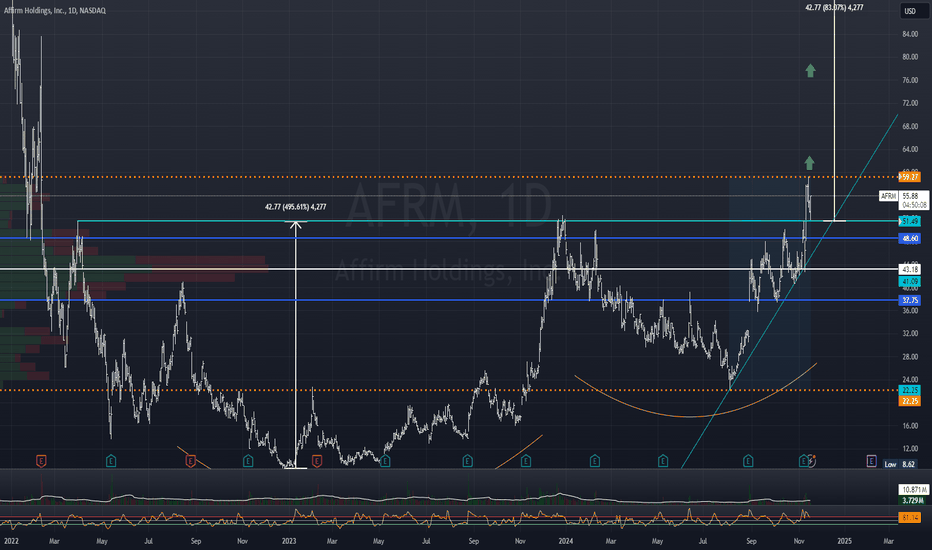Open the November 2023 teal earnings marker
This screenshot has width=932, height=550.
[525, 460]
